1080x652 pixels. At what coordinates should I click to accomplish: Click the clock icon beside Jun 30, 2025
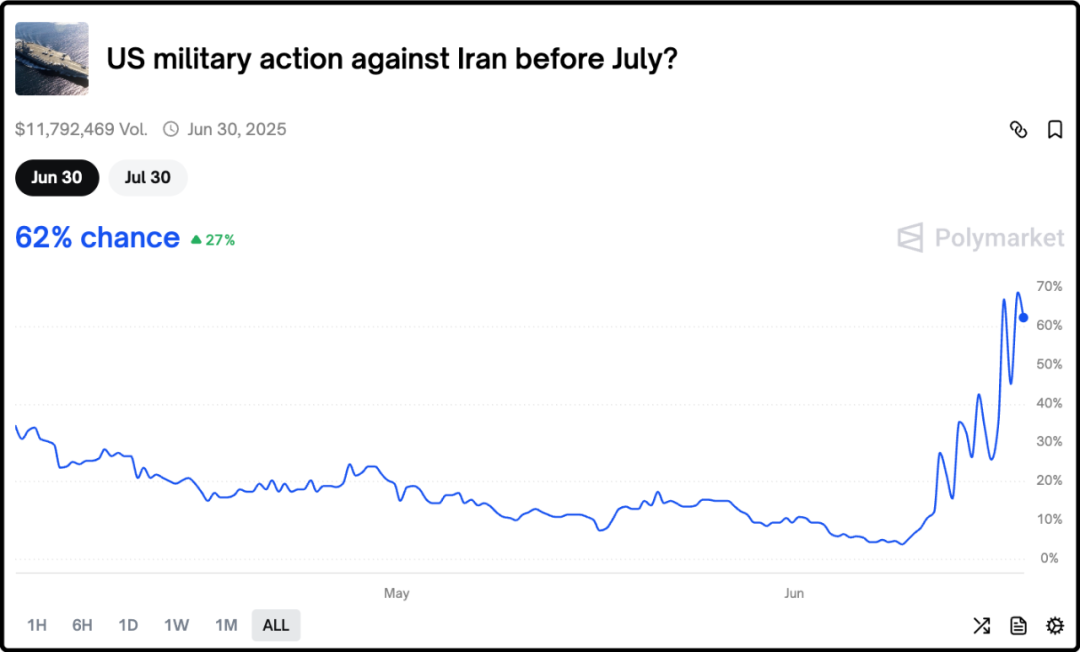(x=171, y=129)
